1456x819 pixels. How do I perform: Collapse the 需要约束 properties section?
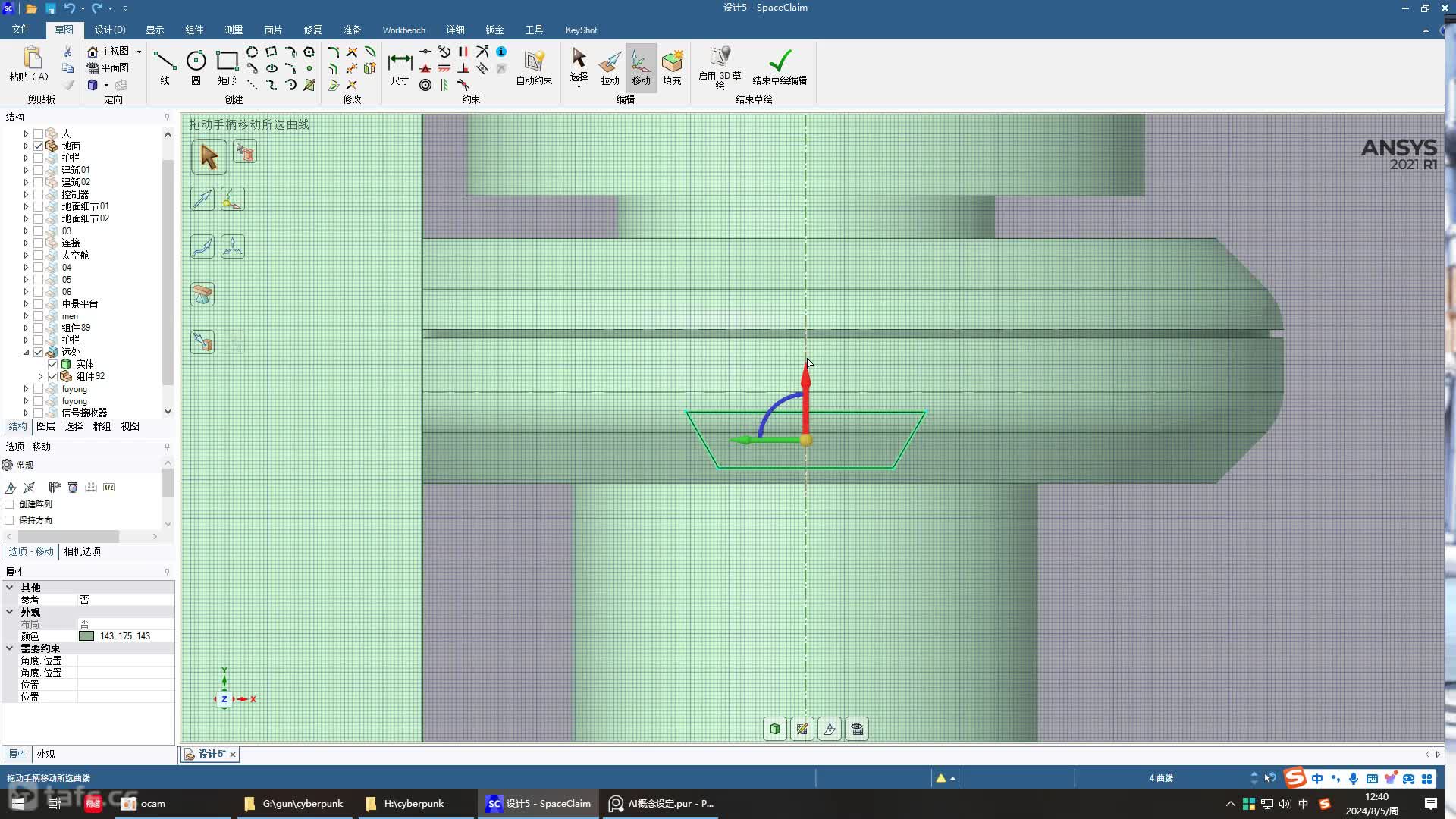pyautogui.click(x=10, y=648)
